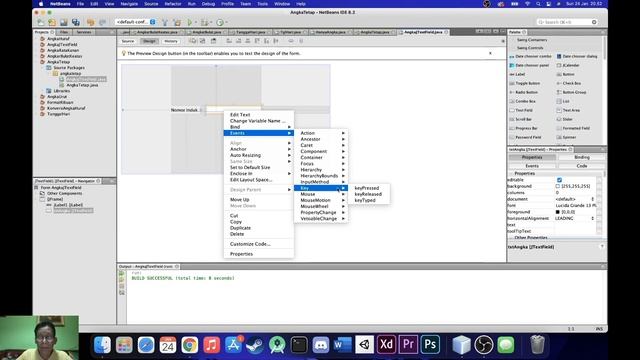Viewport: 640px width, 360px height.
Task: Open the Terminal app in the Dock
Action: pyautogui.click(x=299, y=345)
